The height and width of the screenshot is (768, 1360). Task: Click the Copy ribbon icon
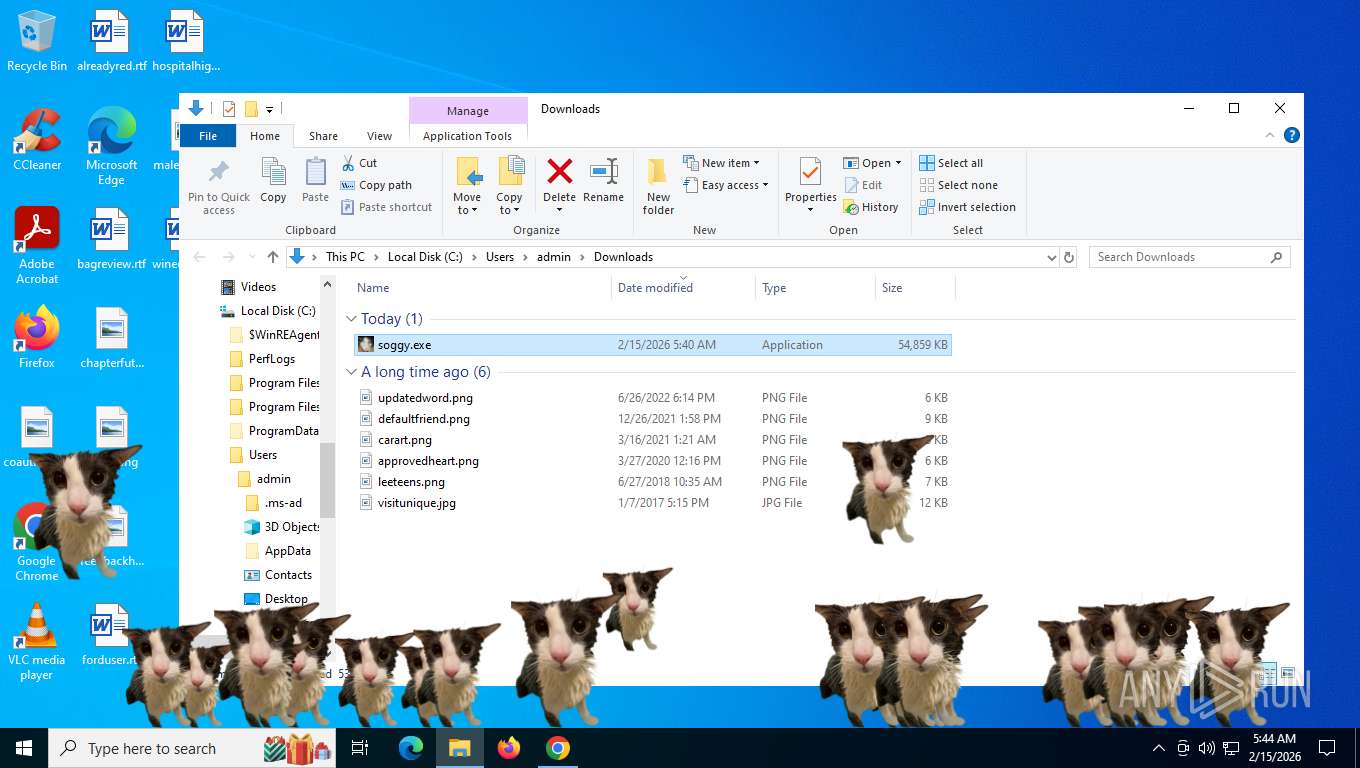click(273, 172)
